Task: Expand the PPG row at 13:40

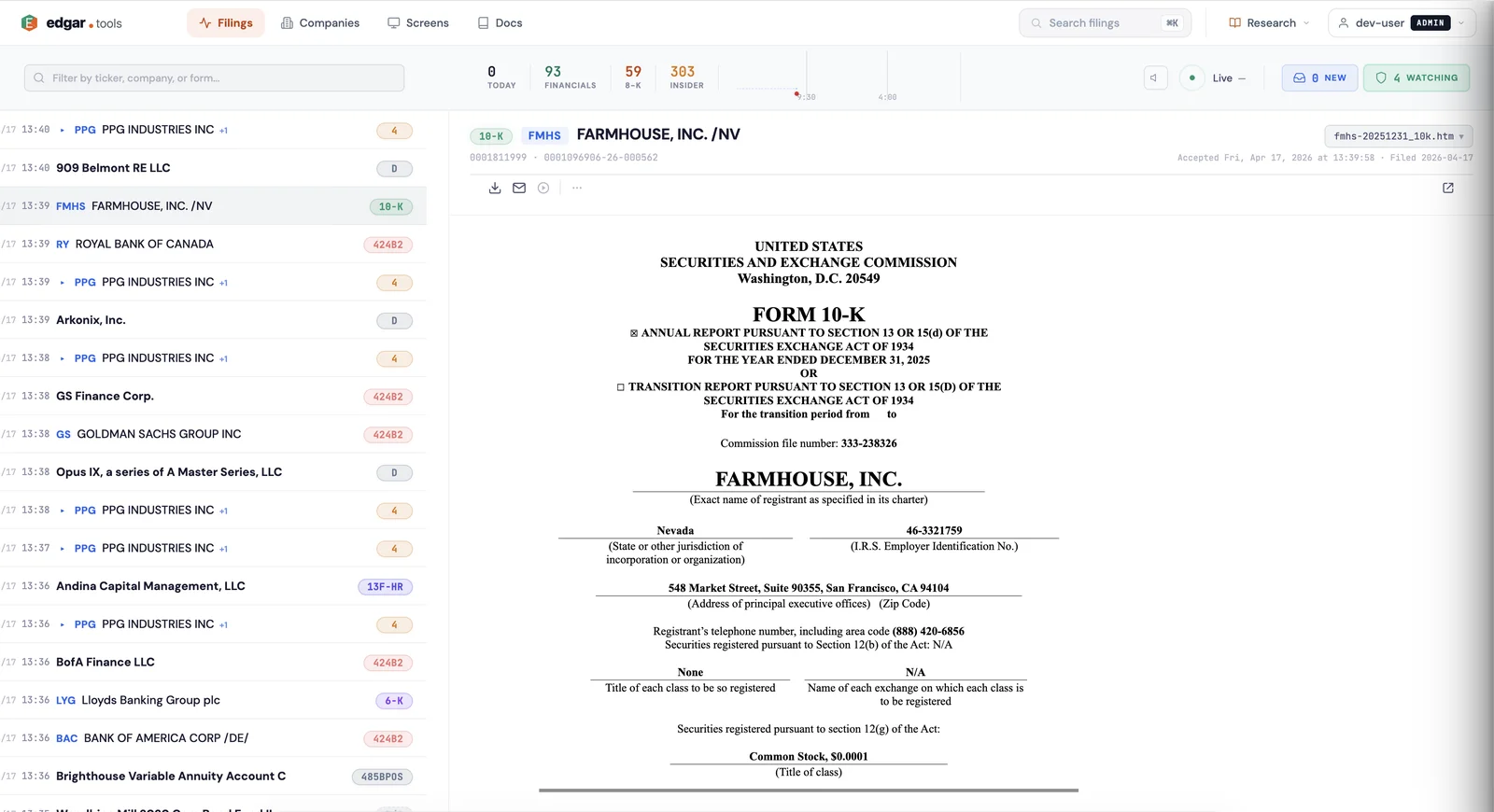Action: [63, 130]
